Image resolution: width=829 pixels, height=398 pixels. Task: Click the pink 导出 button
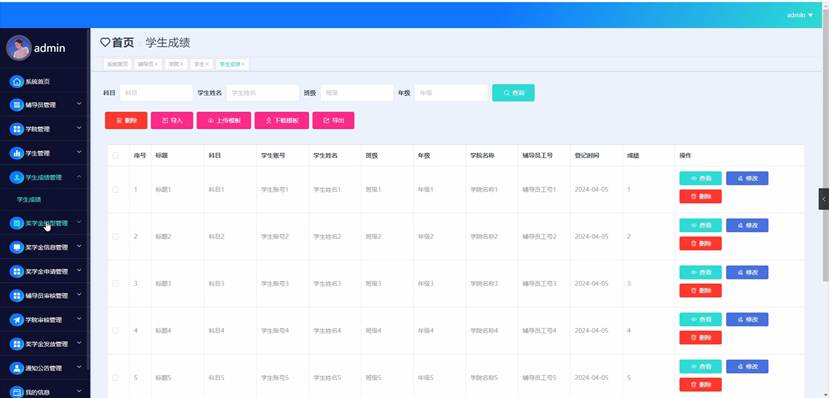coord(333,121)
